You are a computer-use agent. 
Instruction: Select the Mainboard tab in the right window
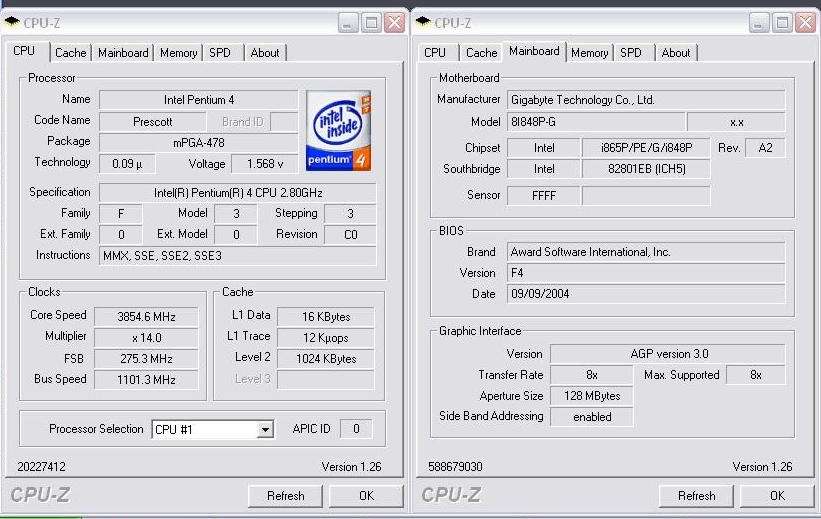534,51
